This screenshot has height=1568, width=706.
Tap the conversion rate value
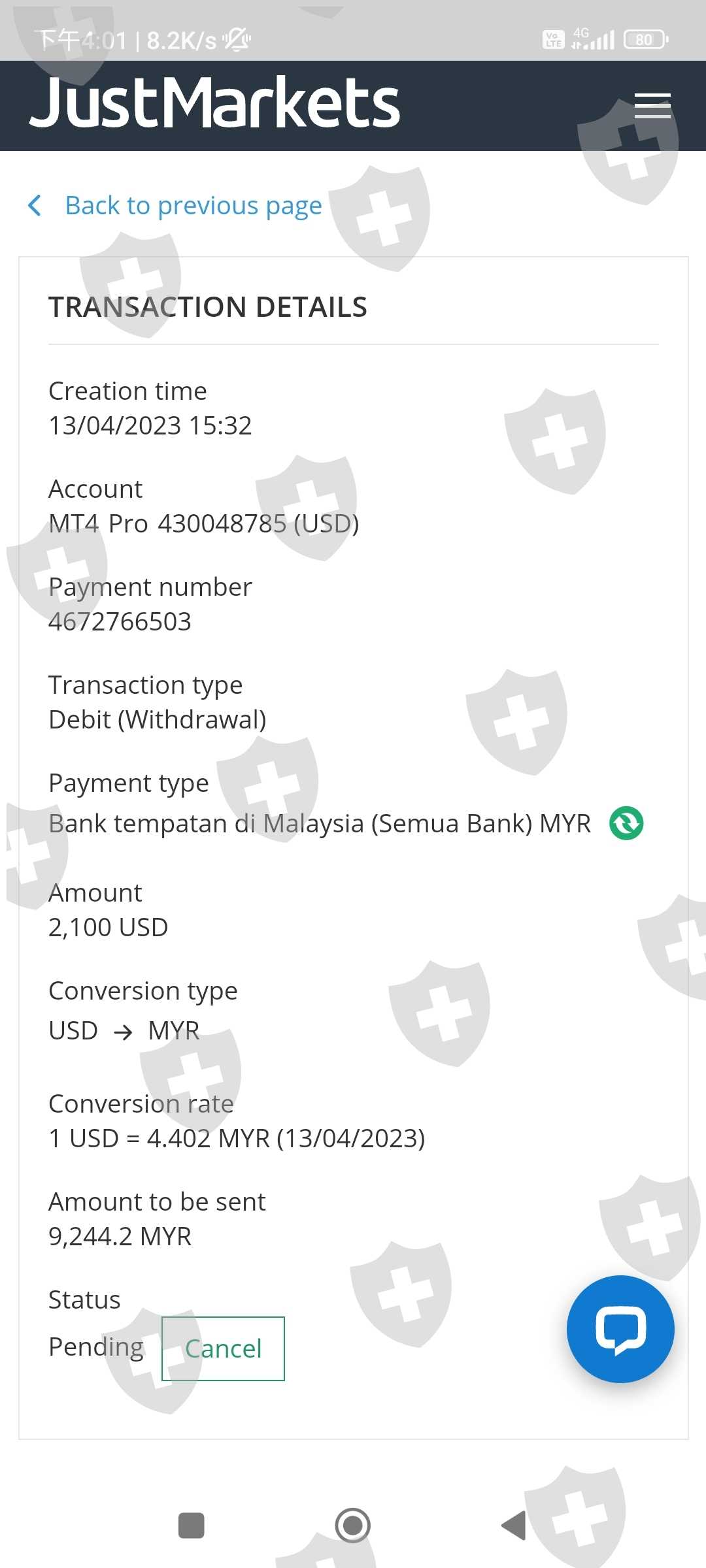click(x=237, y=1138)
